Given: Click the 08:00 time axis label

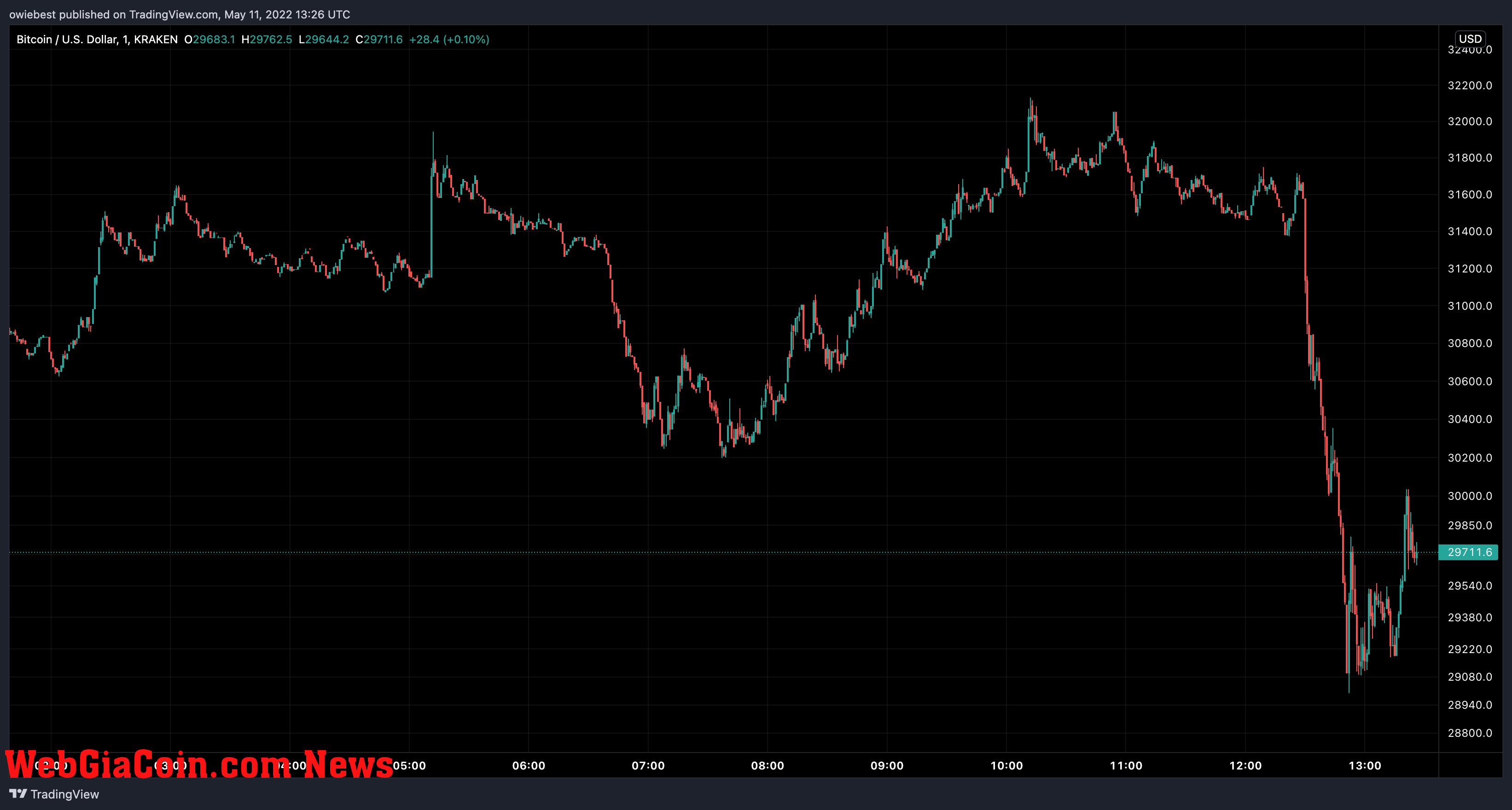Looking at the screenshot, I should click(768, 765).
